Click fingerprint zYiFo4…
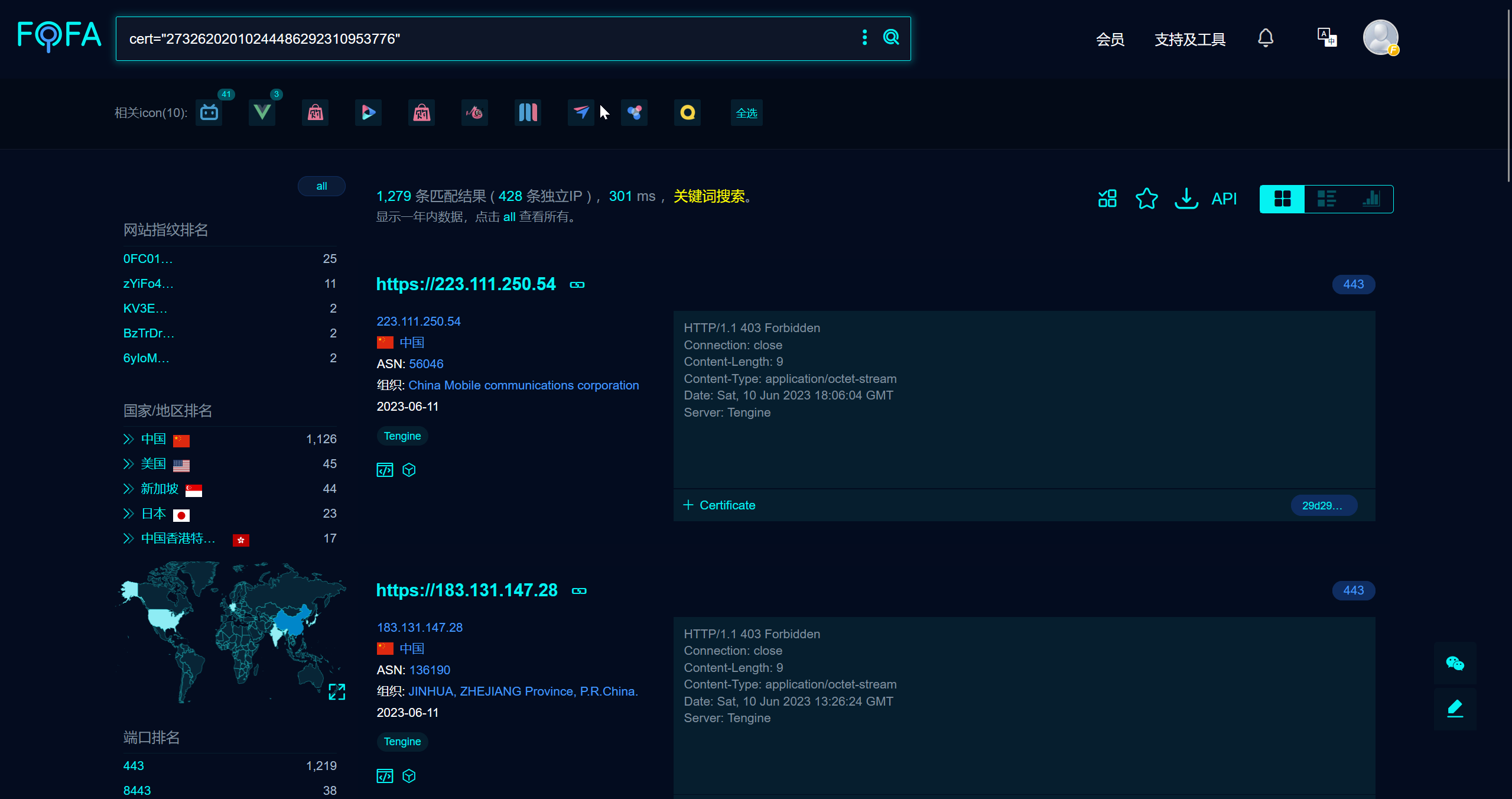The image size is (1512, 799). pyautogui.click(x=148, y=284)
